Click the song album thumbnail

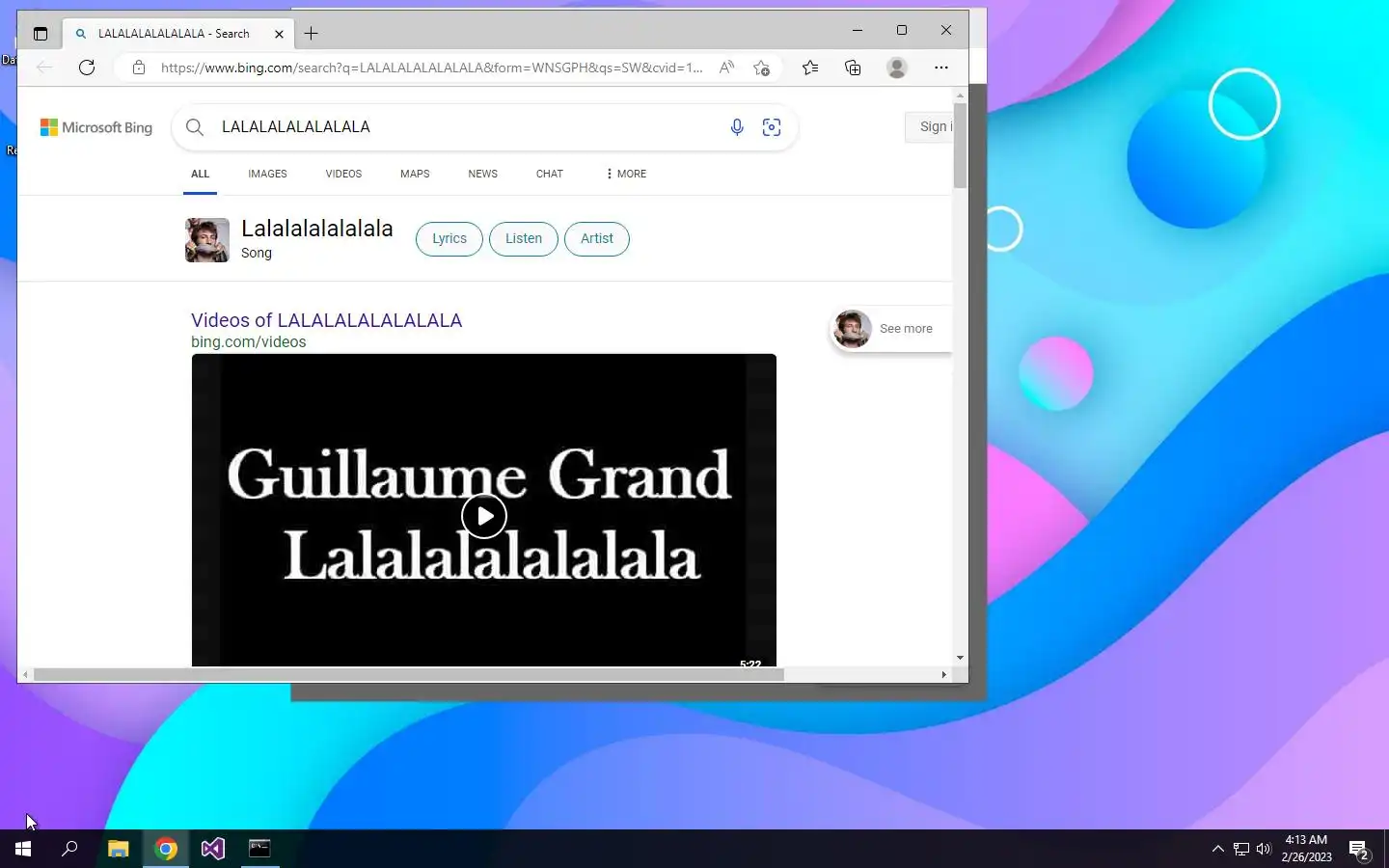[x=207, y=240]
